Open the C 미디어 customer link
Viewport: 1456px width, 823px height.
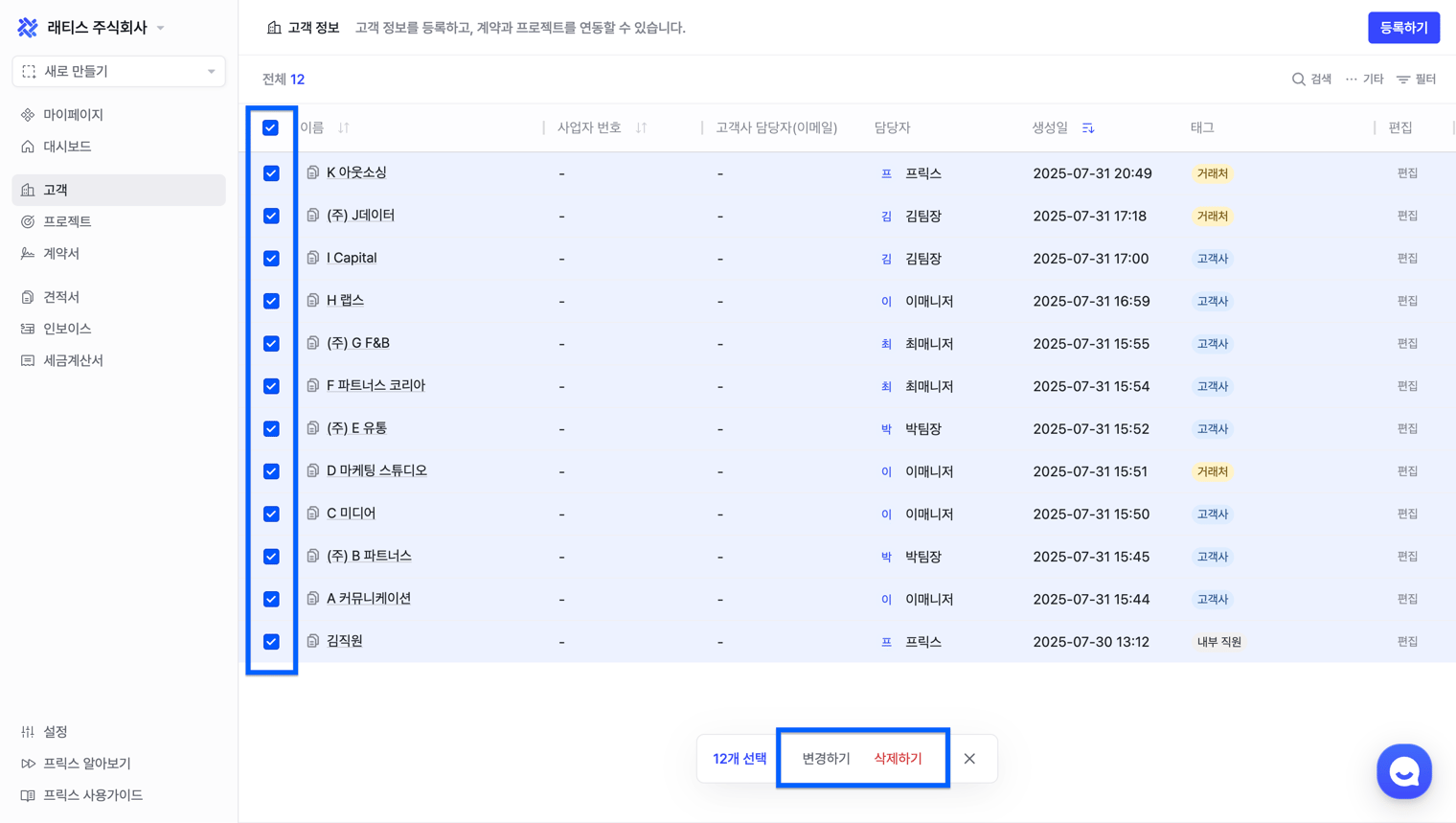click(x=351, y=514)
